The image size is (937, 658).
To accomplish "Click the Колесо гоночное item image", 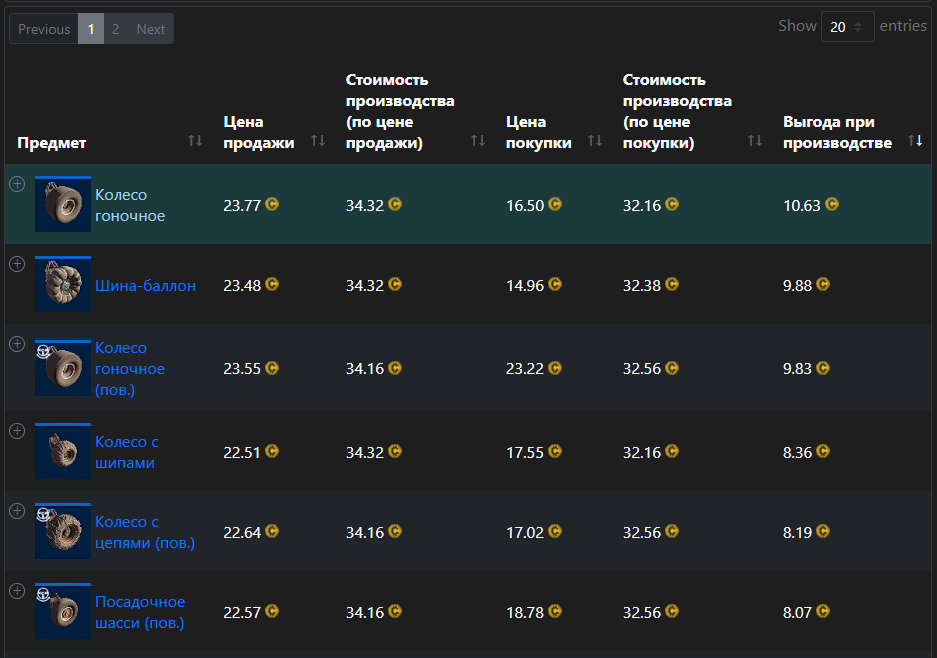I will (x=63, y=204).
